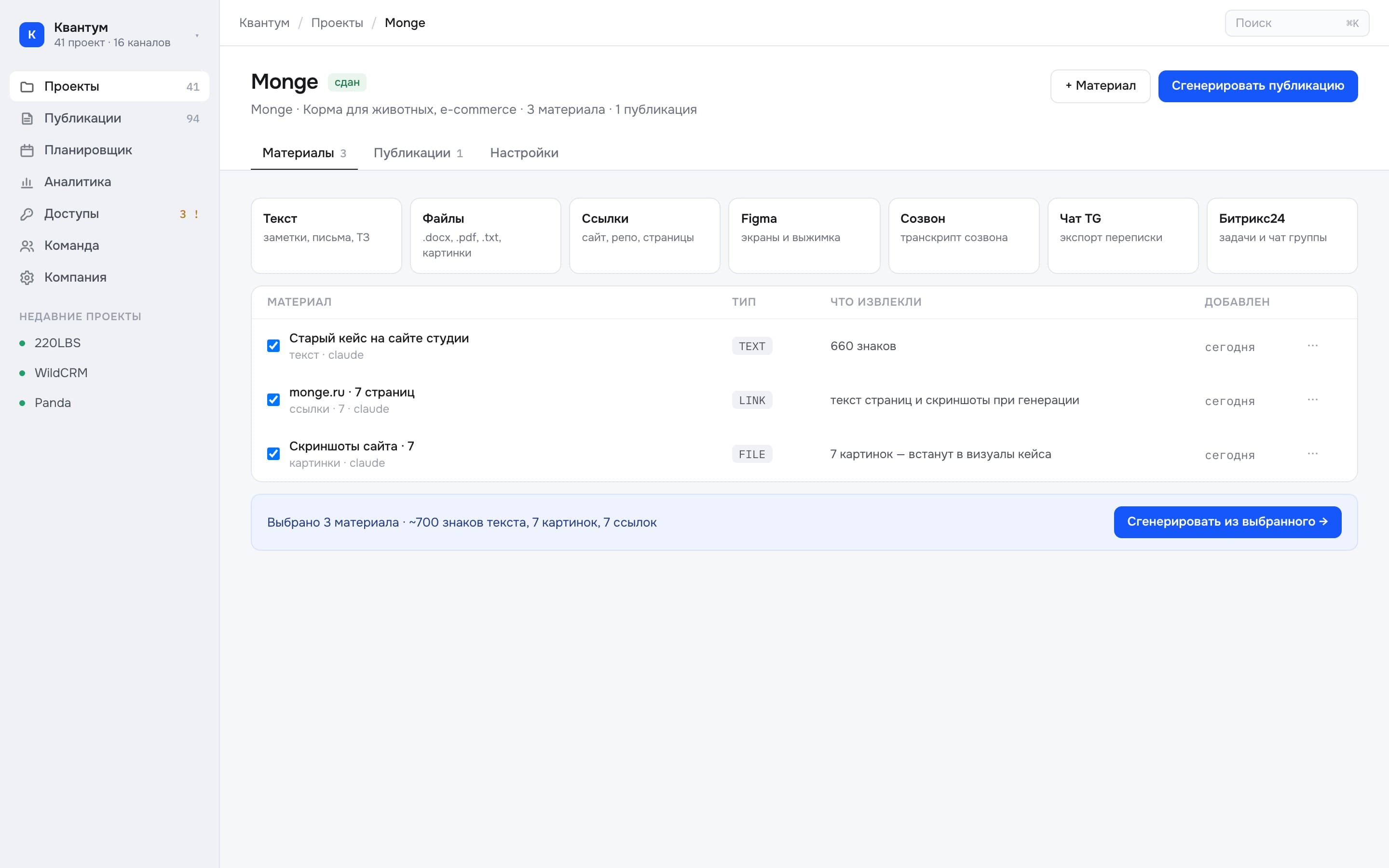This screenshot has width=1389, height=868.
Task: Go to Проекты breadcrumb link
Action: 337,23
